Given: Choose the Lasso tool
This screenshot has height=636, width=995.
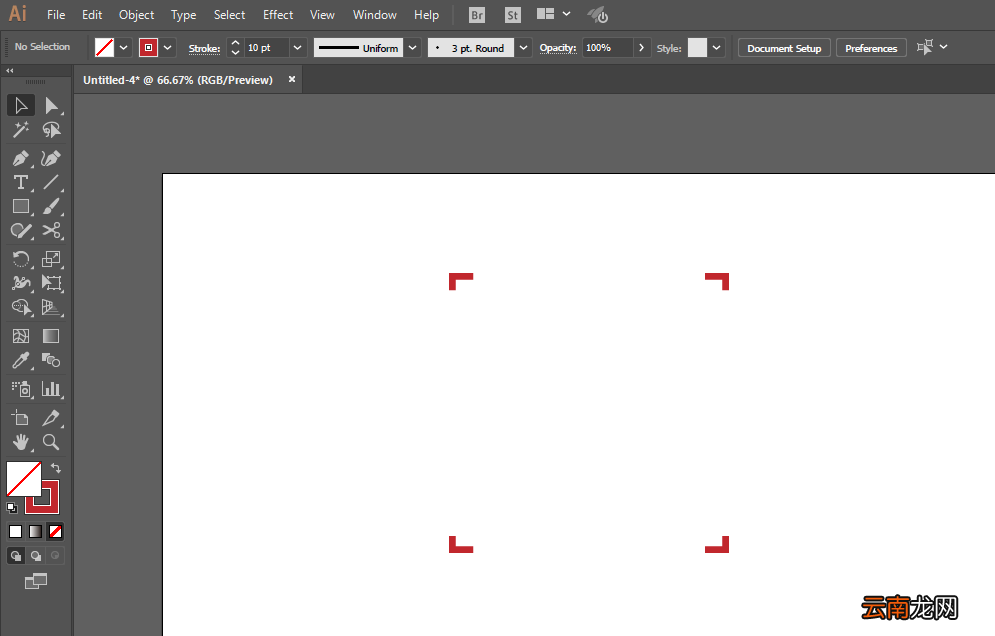Looking at the screenshot, I should point(51,129).
